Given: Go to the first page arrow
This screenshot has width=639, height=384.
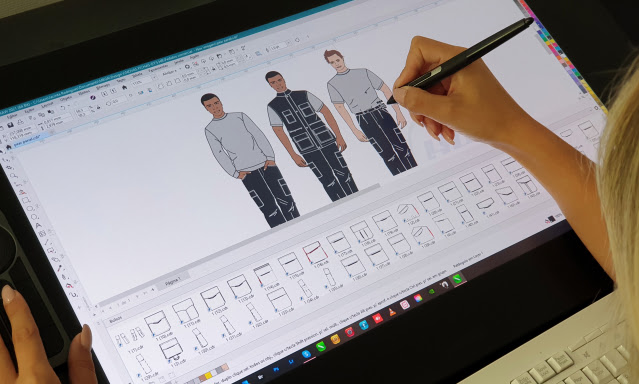Looking at the screenshot, I should [x=103, y=310].
